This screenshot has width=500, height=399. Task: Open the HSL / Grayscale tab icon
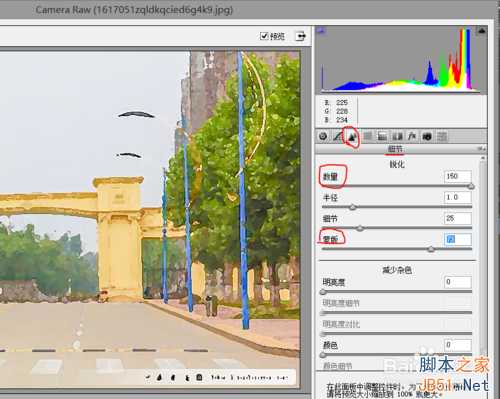point(367,136)
